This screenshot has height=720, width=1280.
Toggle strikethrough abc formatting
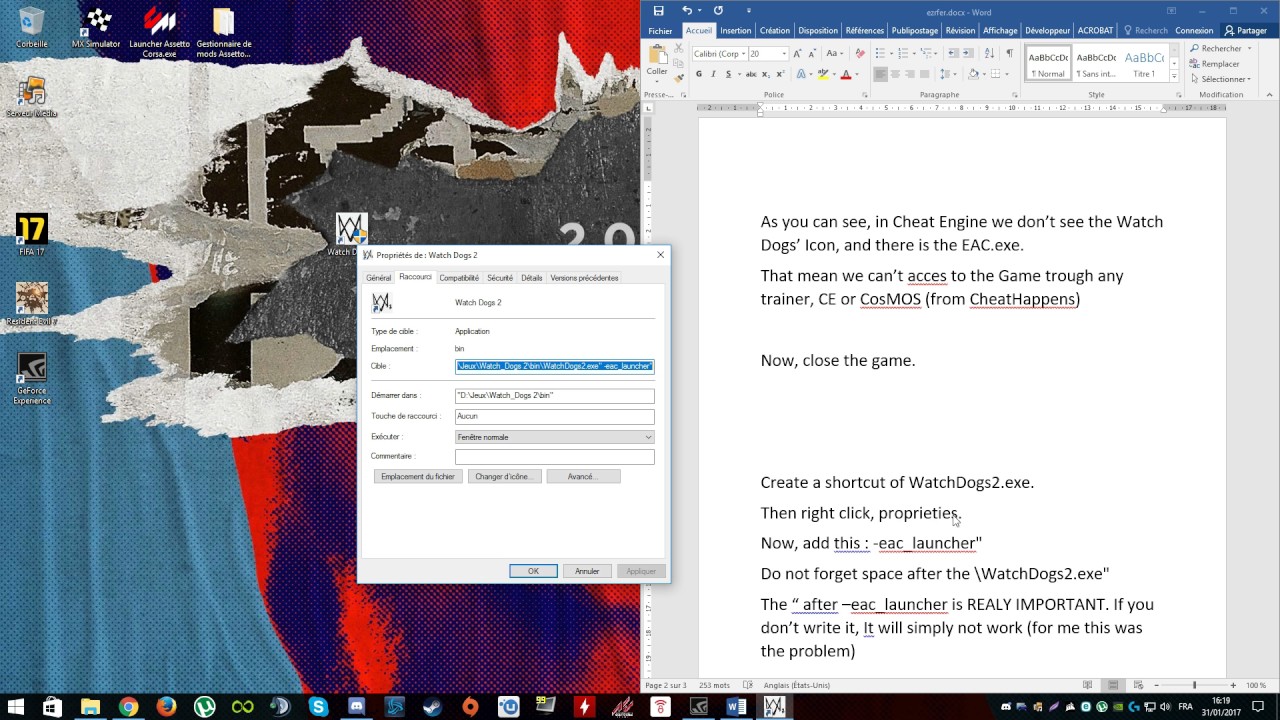coord(751,74)
